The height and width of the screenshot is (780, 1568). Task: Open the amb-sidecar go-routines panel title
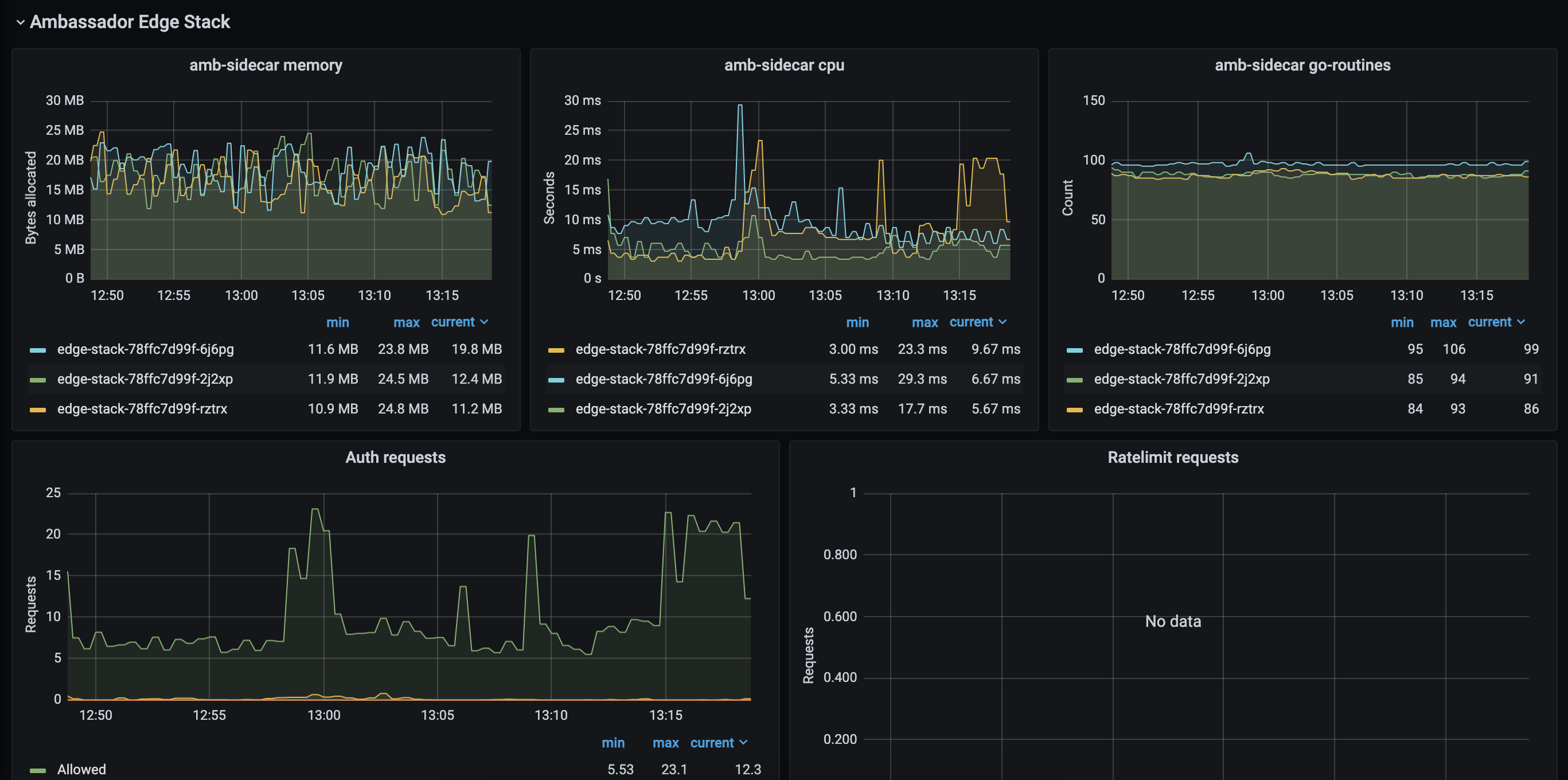[x=1302, y=65]
